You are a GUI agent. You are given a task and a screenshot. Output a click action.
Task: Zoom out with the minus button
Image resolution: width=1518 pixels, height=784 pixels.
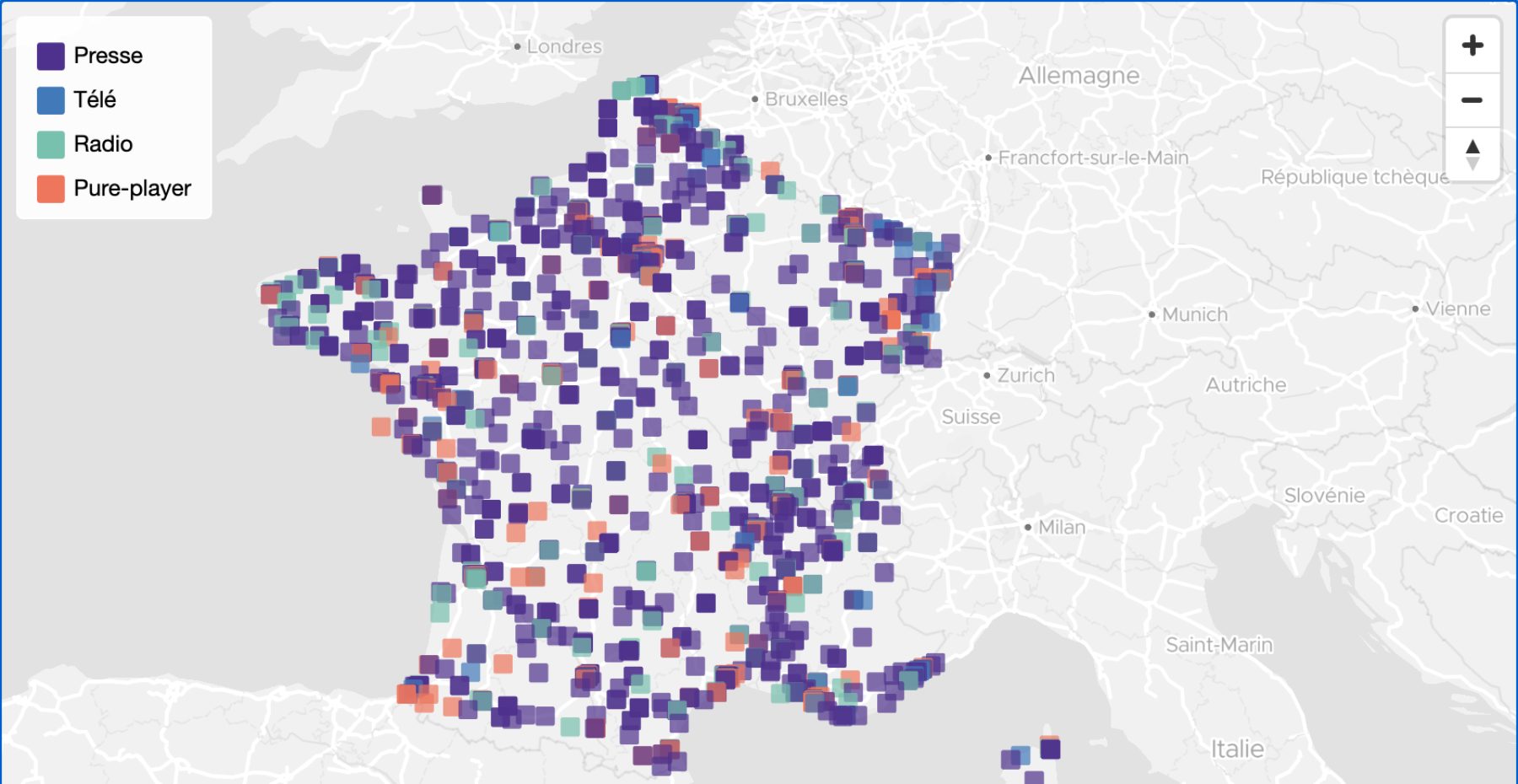point(1472,99)
